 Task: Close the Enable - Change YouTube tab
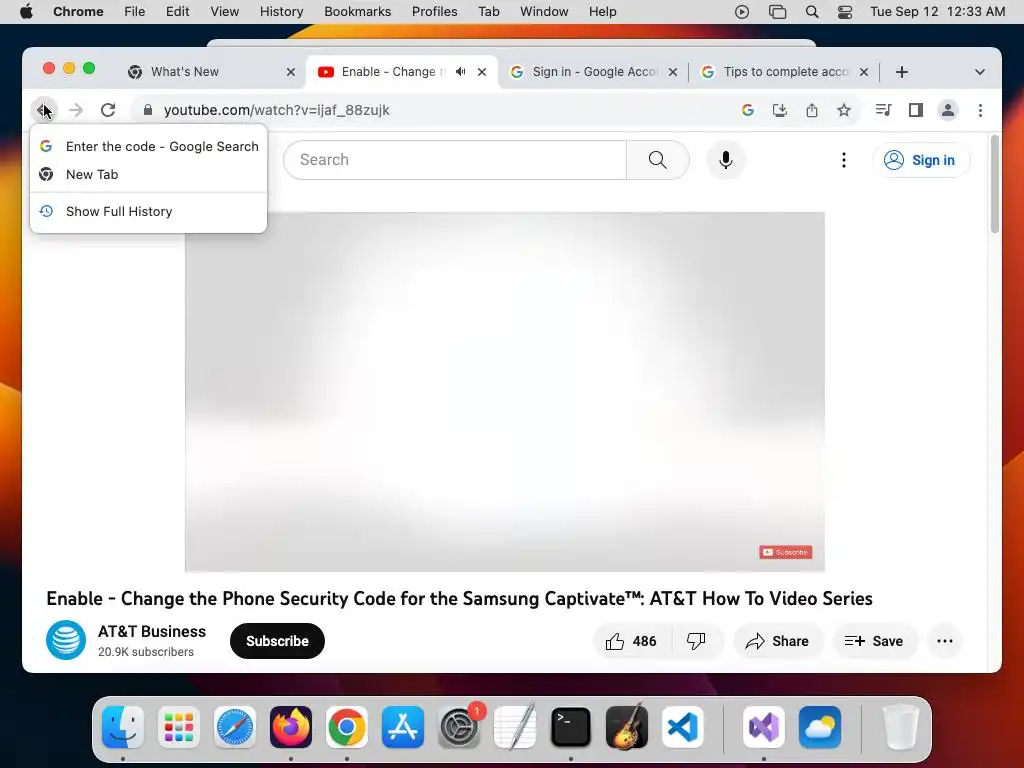tap(482, 72)
